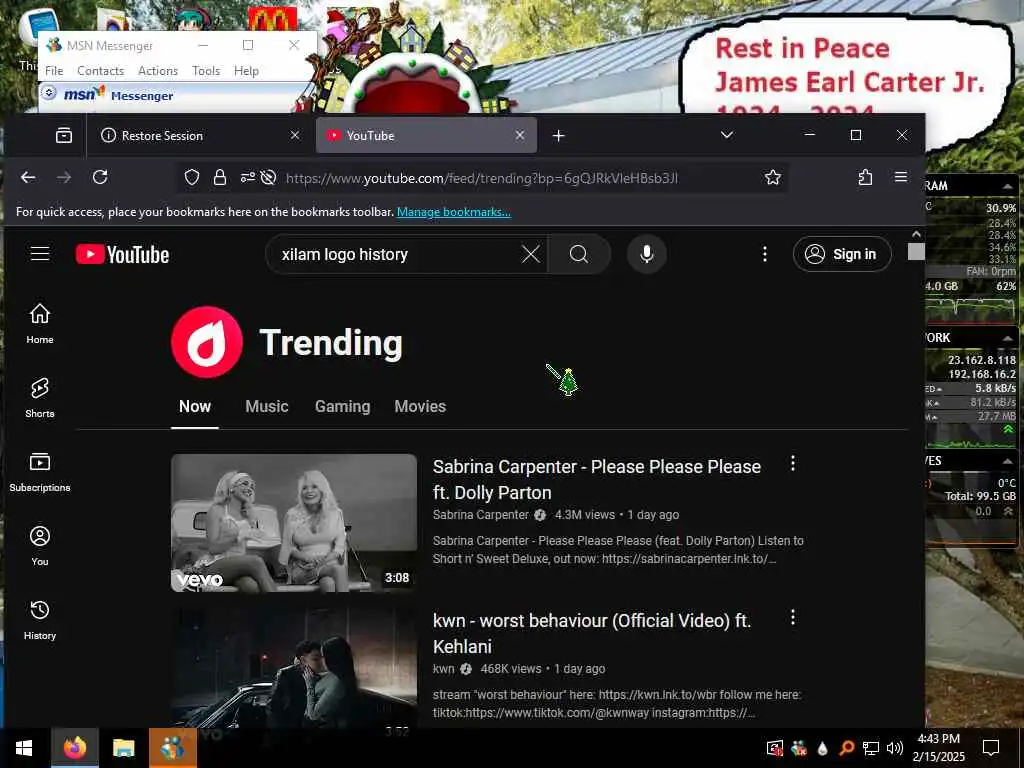Click the MSN Messenger taskbar icon

tap(172, 748)
